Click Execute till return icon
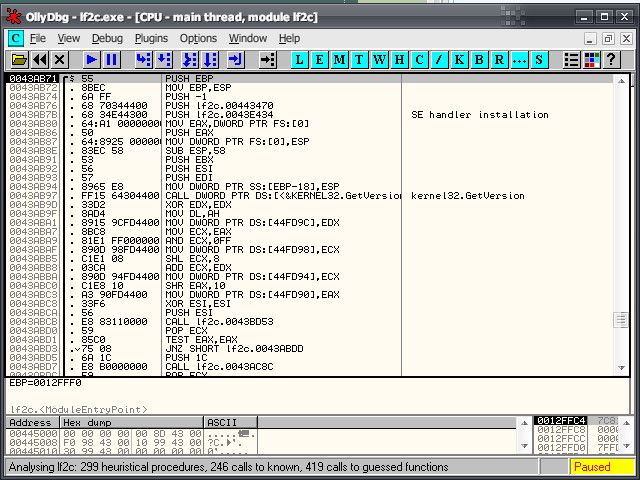 tap(236, 60)
